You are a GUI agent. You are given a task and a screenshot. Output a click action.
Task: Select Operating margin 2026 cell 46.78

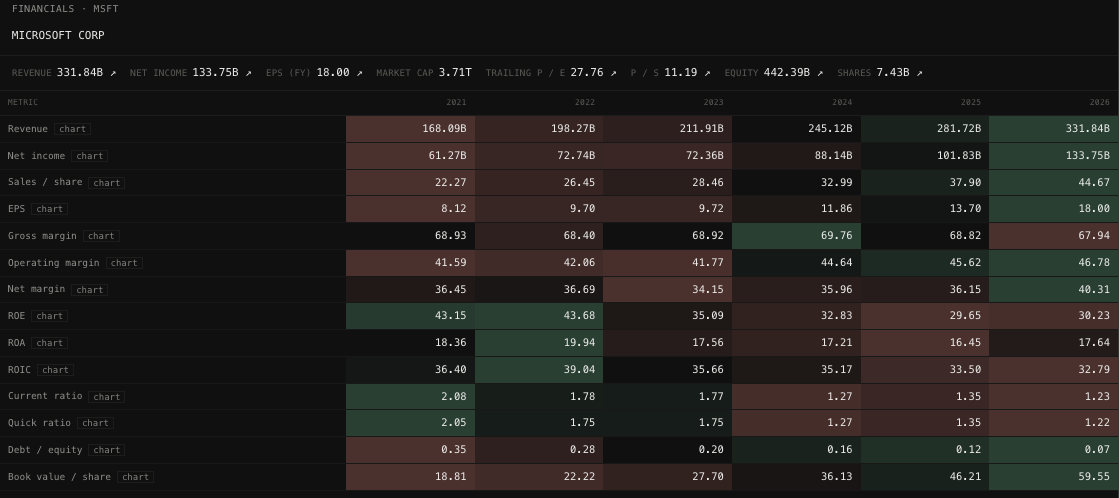1054,263
